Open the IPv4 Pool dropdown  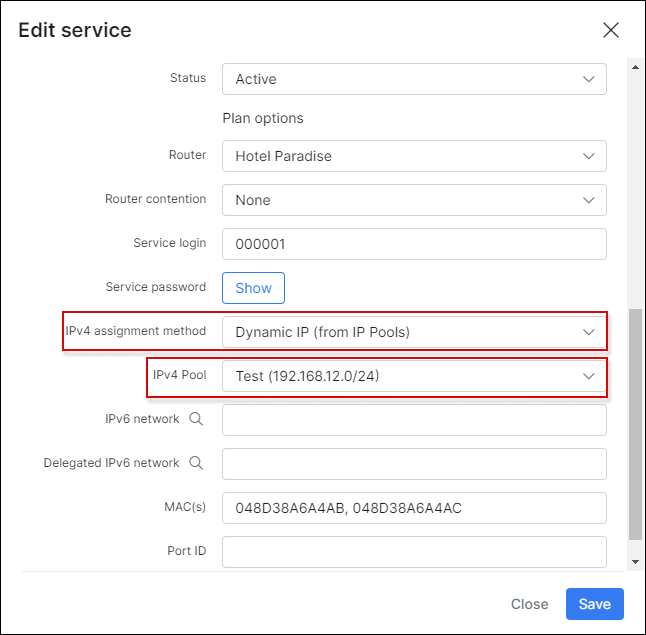pos(414,376)
